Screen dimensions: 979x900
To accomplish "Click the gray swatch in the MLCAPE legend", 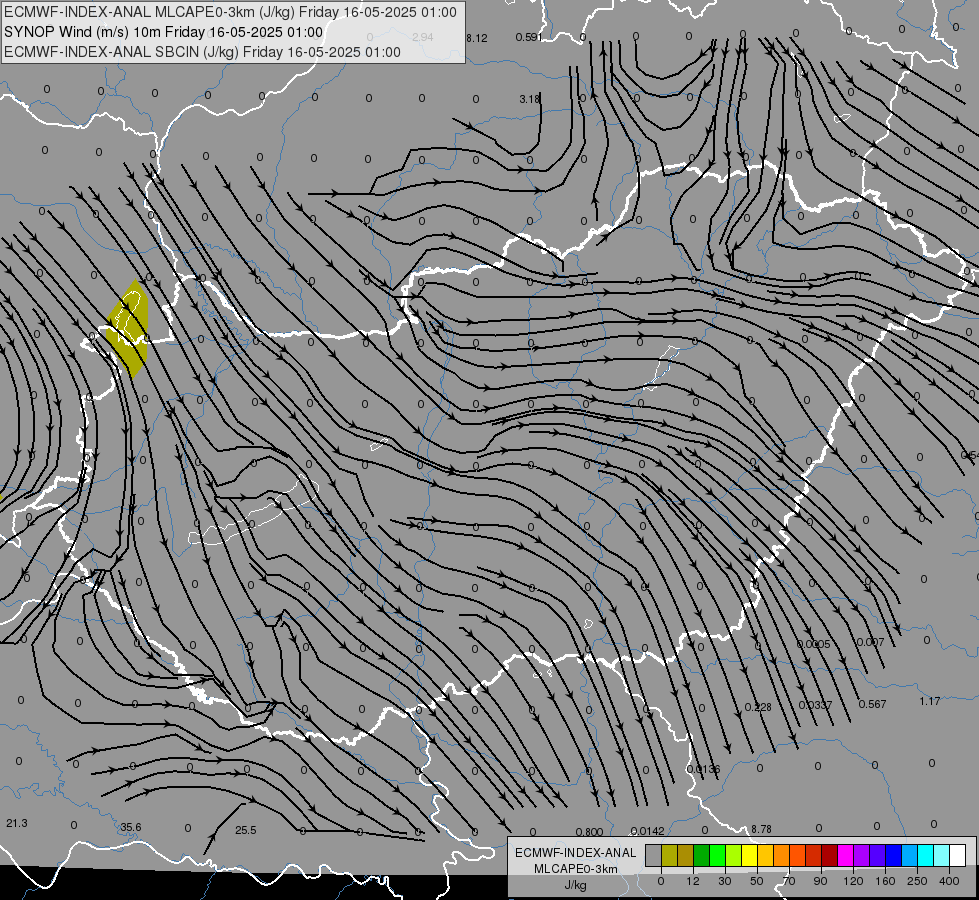I will tap(654, 856).
